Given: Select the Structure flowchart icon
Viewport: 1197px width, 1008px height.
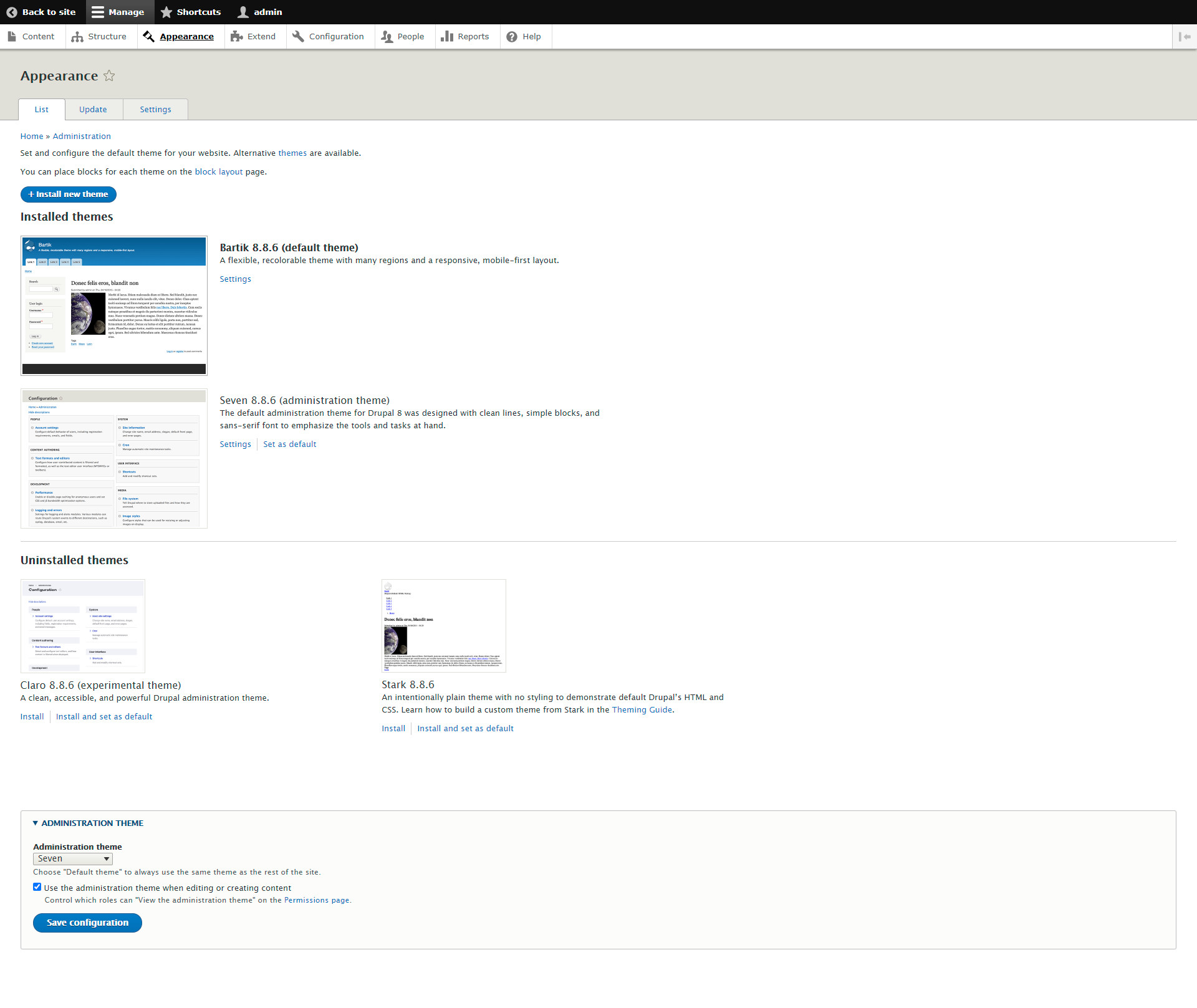Looking at the screenshot, I should [79, 36].
